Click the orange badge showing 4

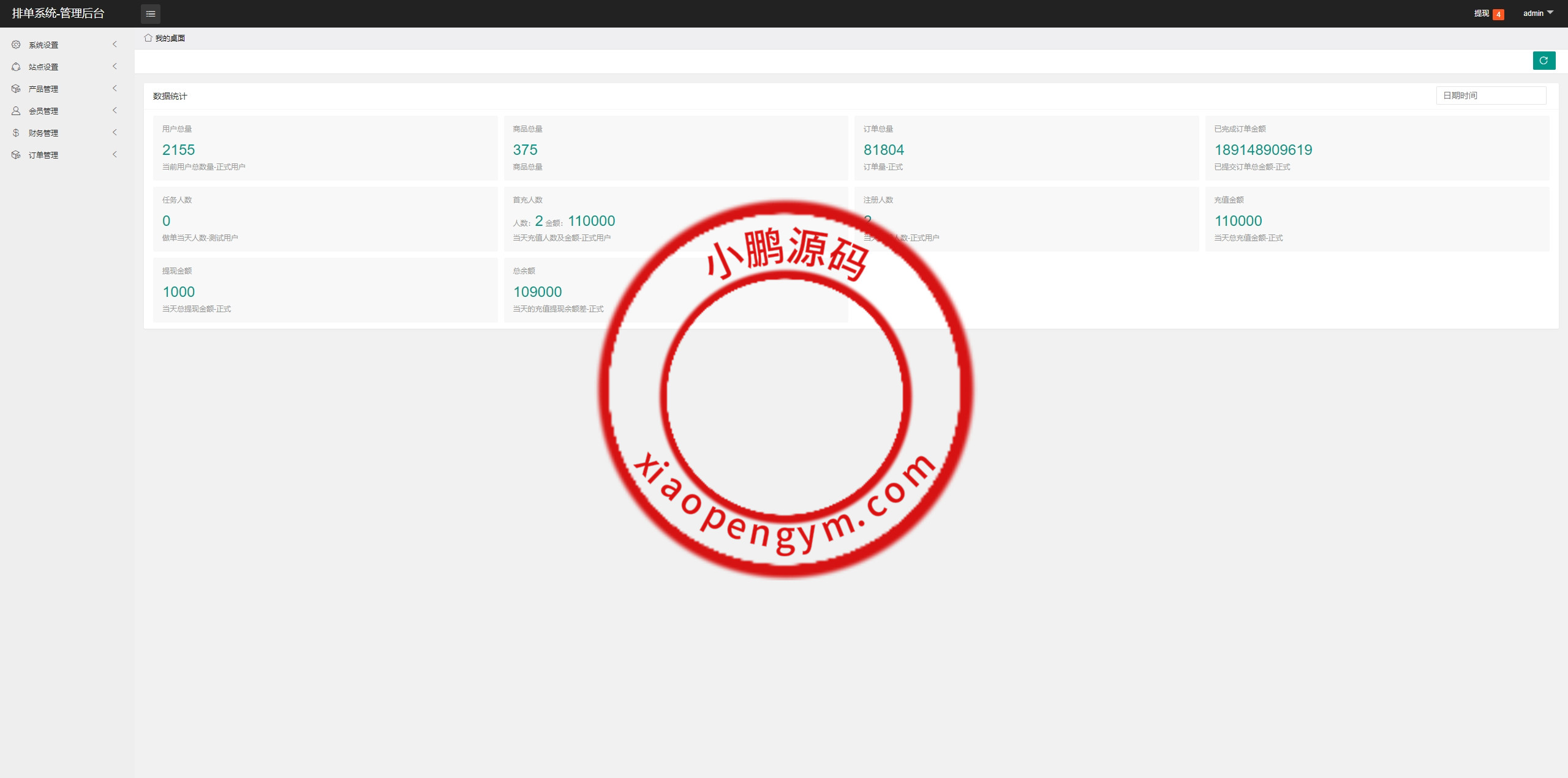(1498, 14)
